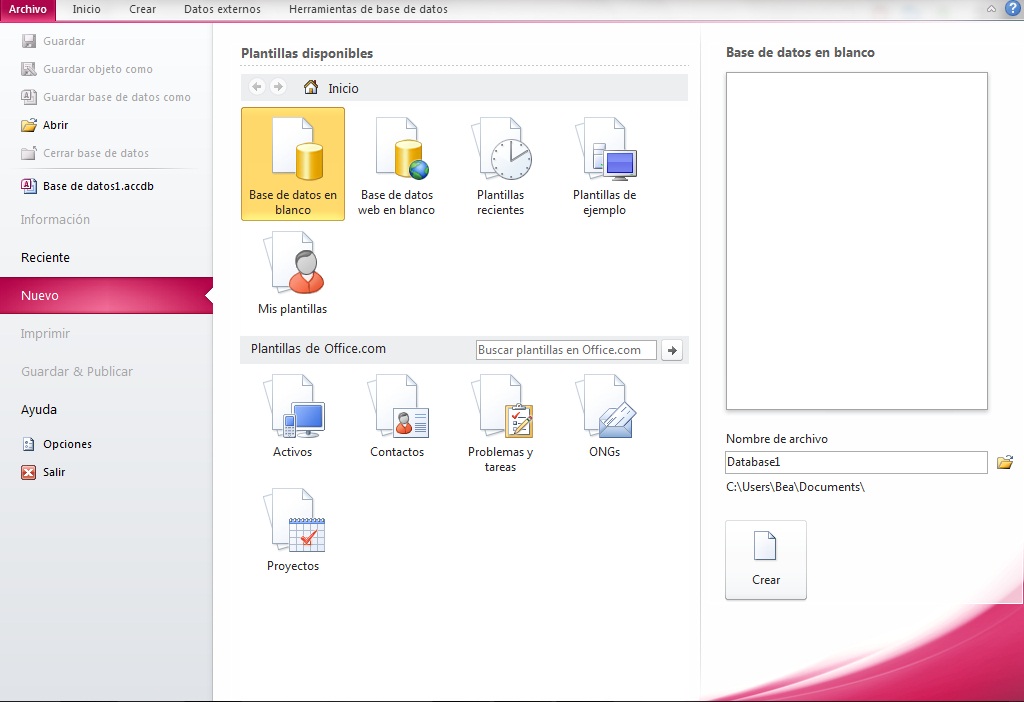Screen dimensions: 1024x702
Task: Select the Problemas y tareas template
Action: [500, 423]
